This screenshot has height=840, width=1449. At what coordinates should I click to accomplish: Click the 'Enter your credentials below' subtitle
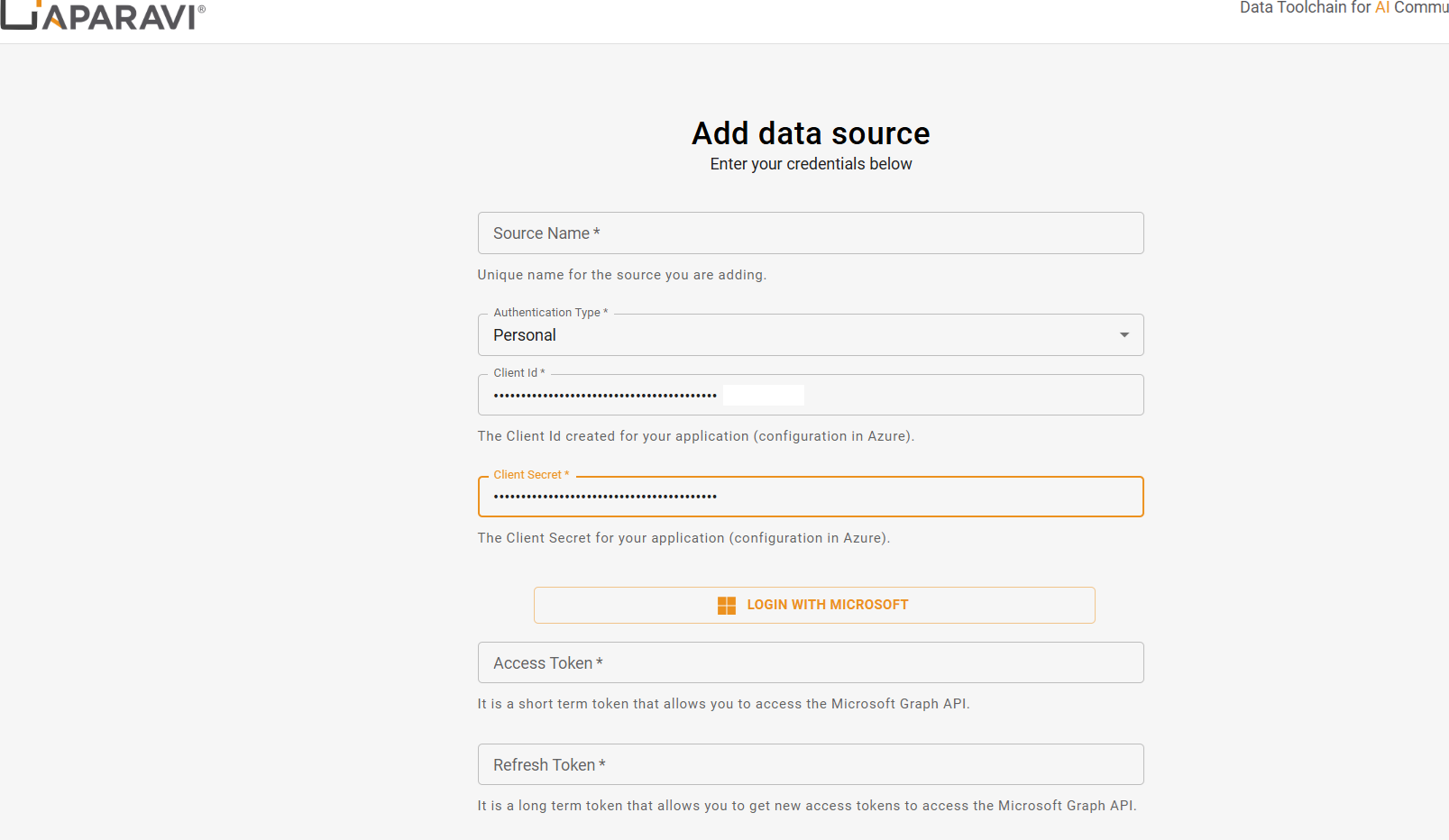810,164
